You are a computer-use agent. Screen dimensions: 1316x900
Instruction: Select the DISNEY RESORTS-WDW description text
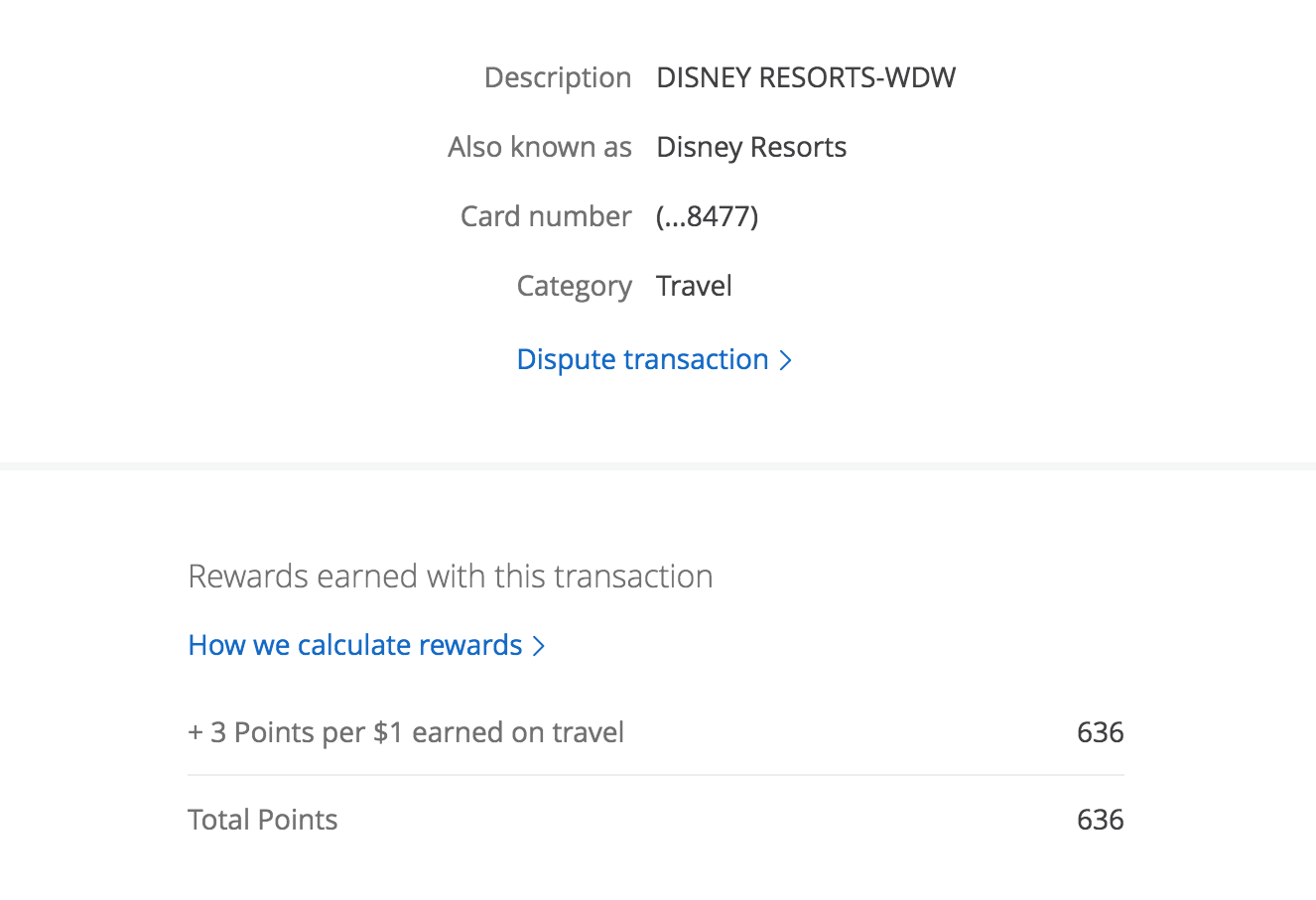(x=805, y=77)
